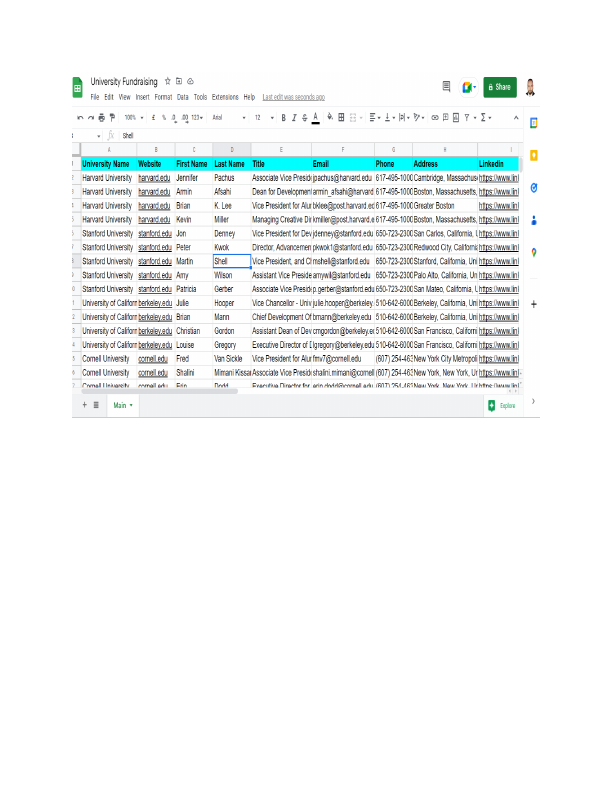Open the File menu

tap(94, 97)
